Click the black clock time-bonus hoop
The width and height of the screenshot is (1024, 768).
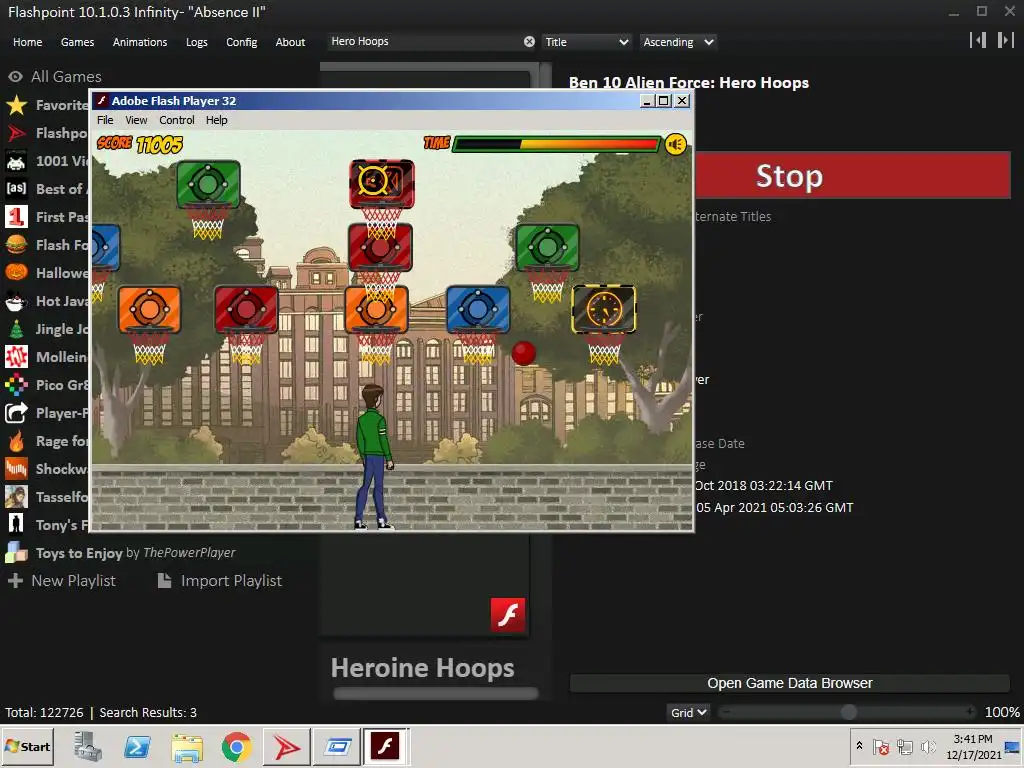(x=603, y=310)
